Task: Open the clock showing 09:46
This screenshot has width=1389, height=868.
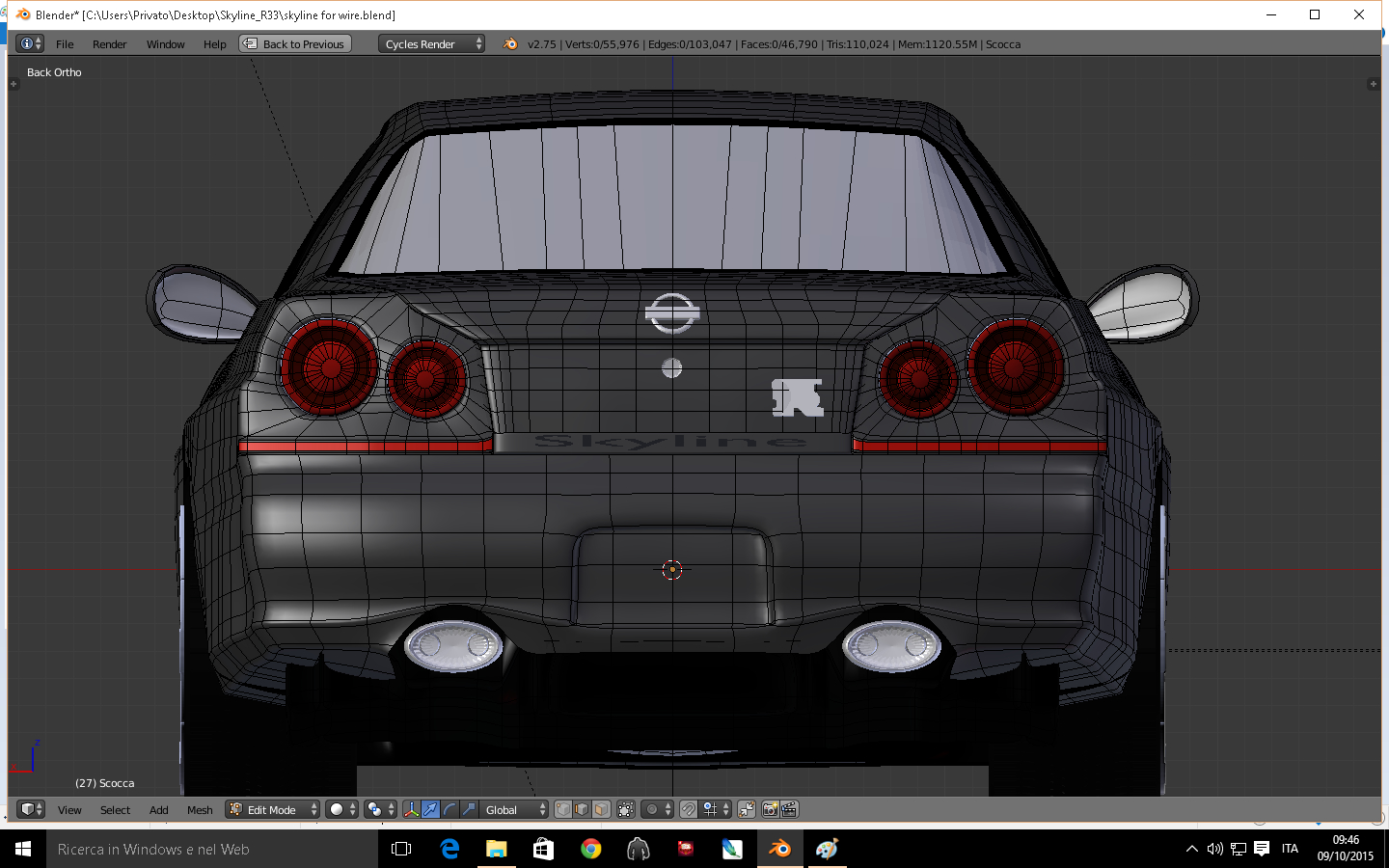Action: click(x=1346, y=849)
